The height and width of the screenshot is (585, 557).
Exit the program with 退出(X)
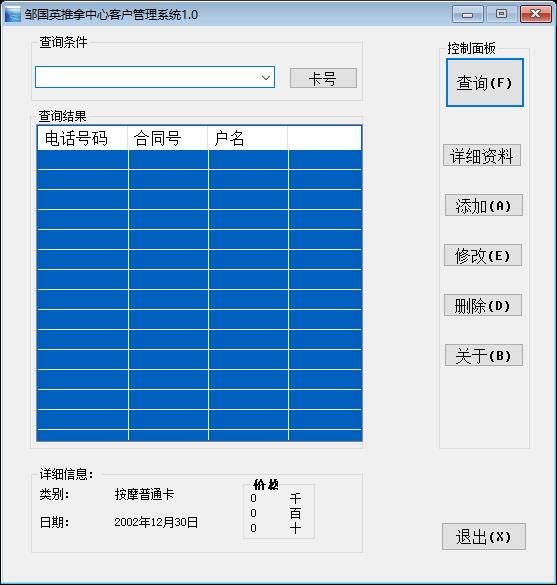click(x=484, y=536)
